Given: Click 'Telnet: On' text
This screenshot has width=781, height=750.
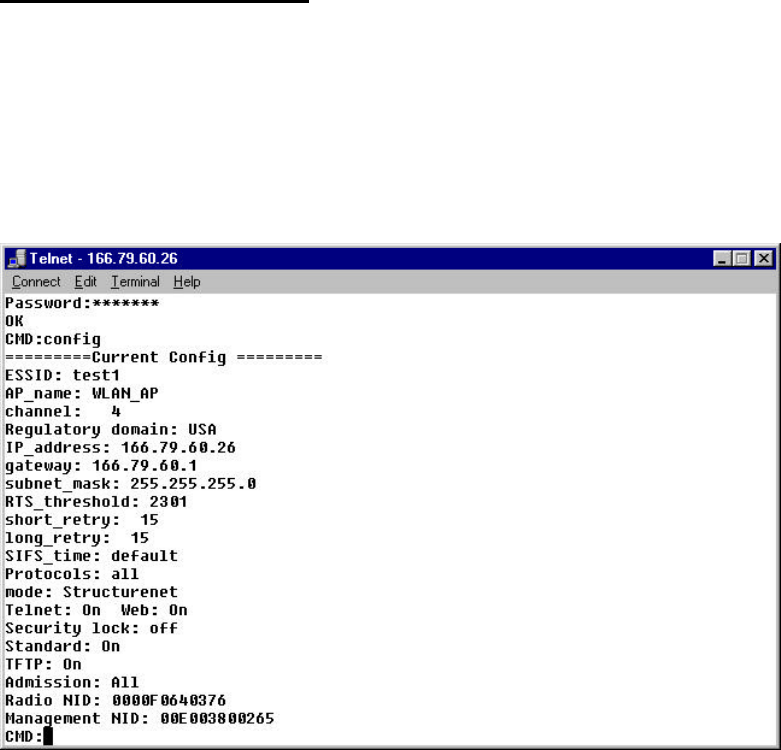Looking at the screenshot, I should point(53,611).
